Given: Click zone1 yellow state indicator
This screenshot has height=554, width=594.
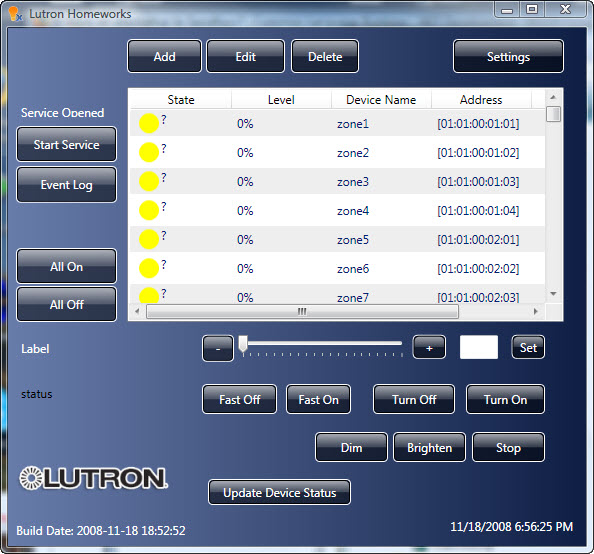Looking at the screenshot, I should [149, 123].
